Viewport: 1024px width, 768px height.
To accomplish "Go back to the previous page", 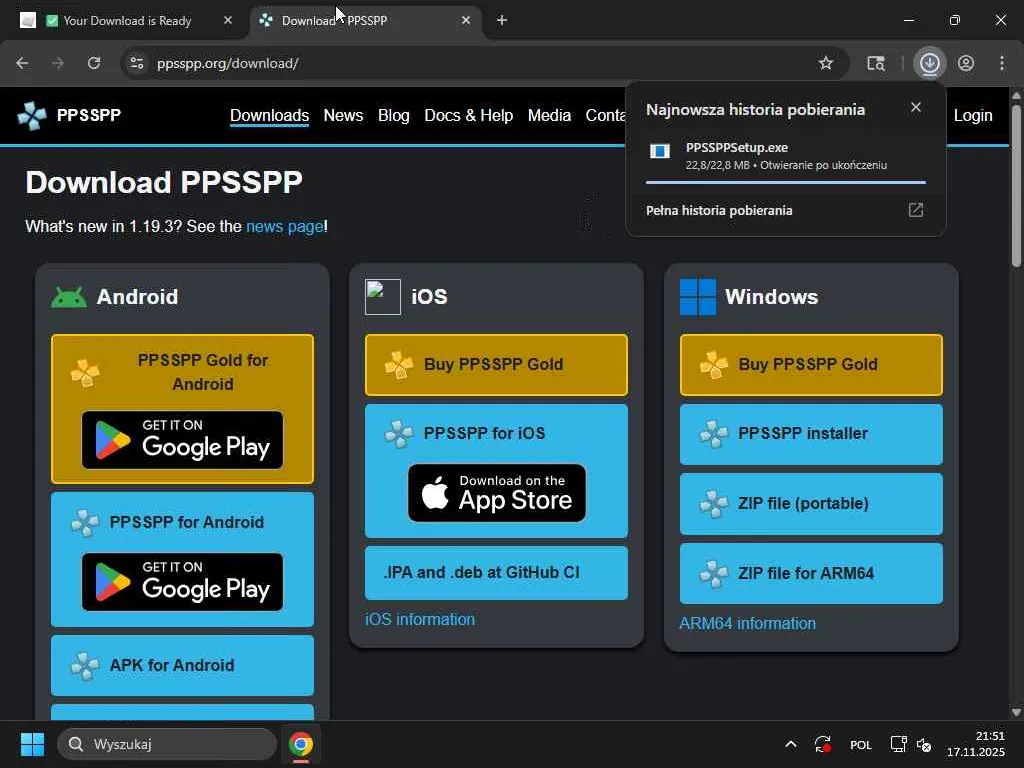I will pyautogui.click(x=22, y=63).
